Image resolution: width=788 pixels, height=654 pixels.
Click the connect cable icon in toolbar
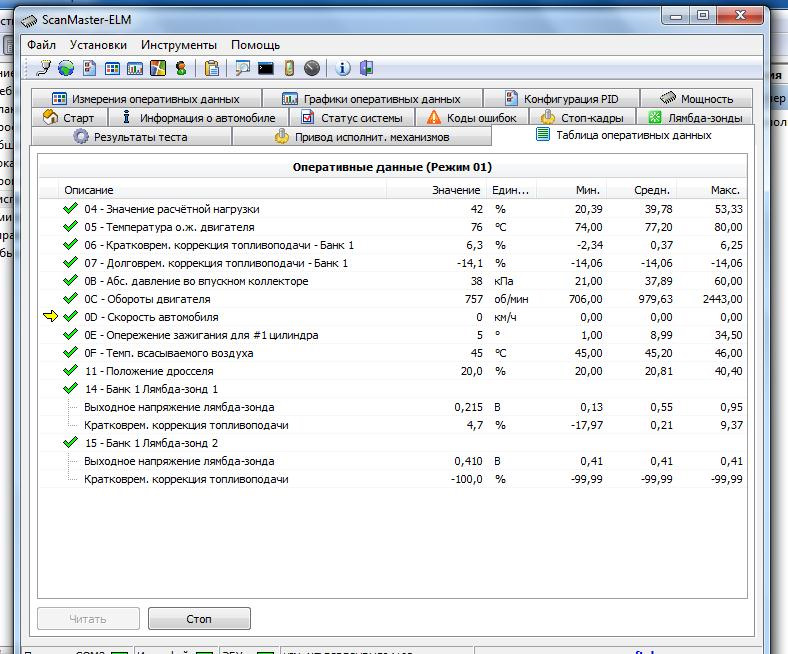click(x=43, y=69)
